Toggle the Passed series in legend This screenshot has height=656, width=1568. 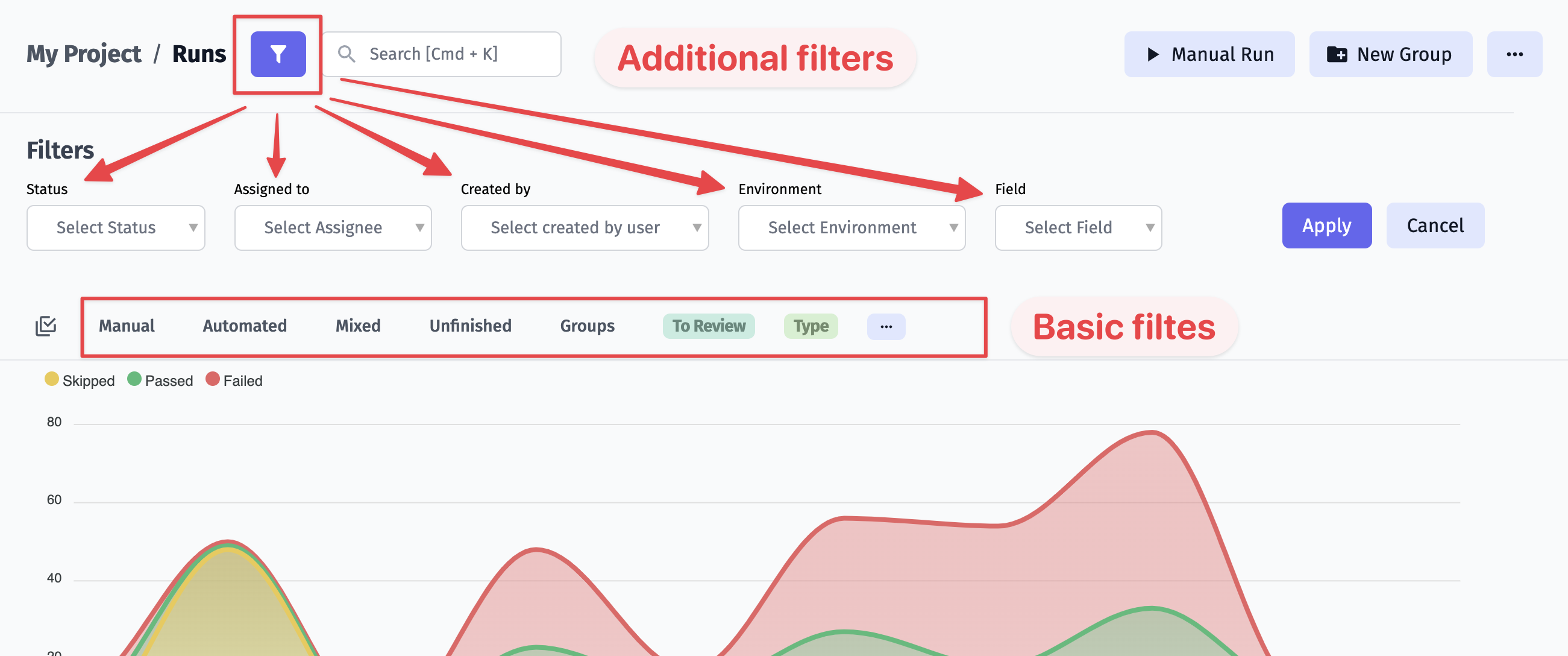click(160, 380)
